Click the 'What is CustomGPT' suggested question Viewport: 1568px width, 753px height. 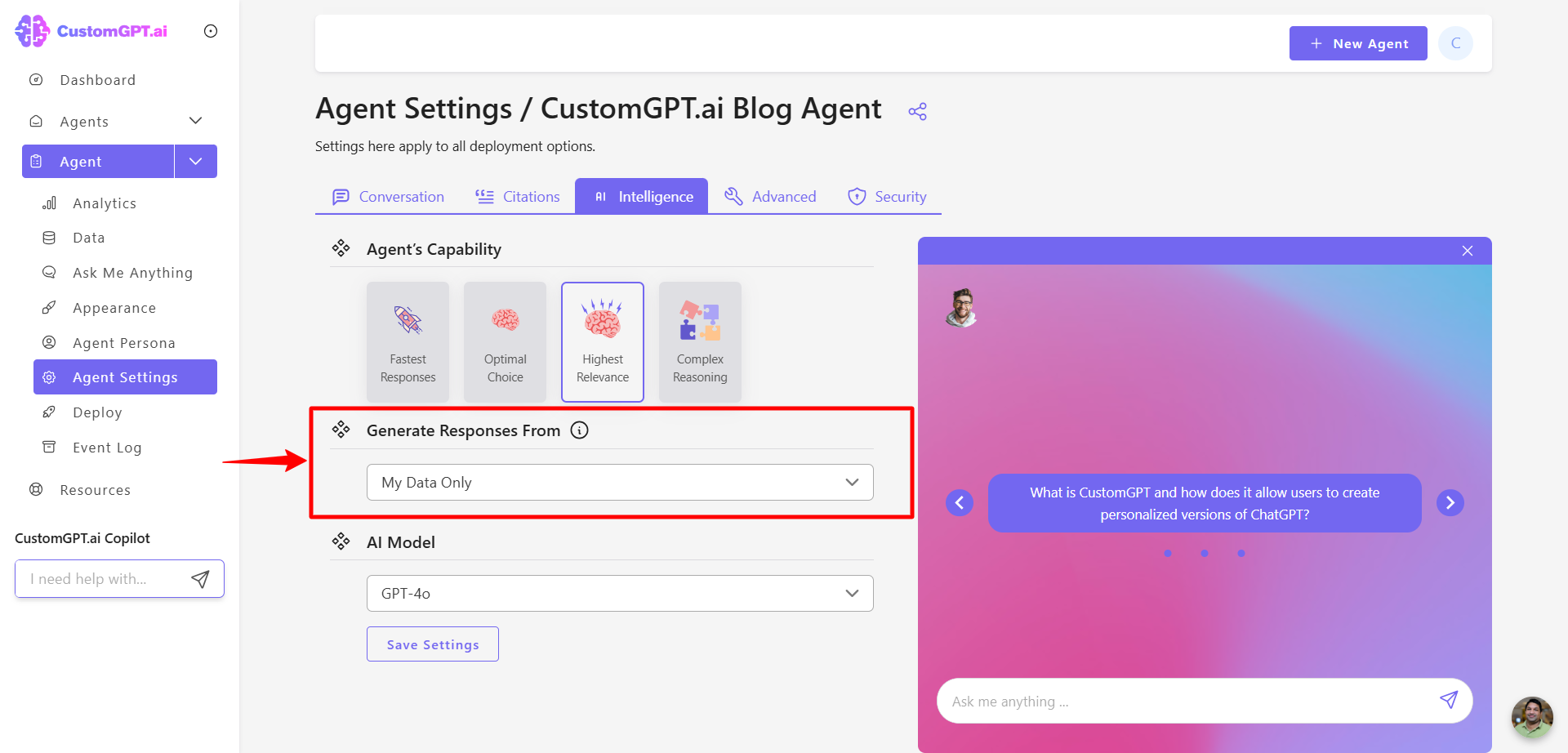tap(1205, 503)
